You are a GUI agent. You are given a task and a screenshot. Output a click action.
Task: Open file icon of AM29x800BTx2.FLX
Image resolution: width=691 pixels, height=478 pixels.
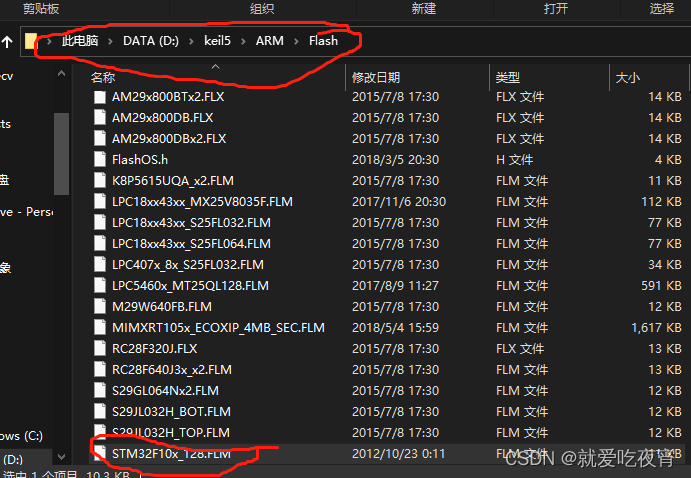(100, 97)
